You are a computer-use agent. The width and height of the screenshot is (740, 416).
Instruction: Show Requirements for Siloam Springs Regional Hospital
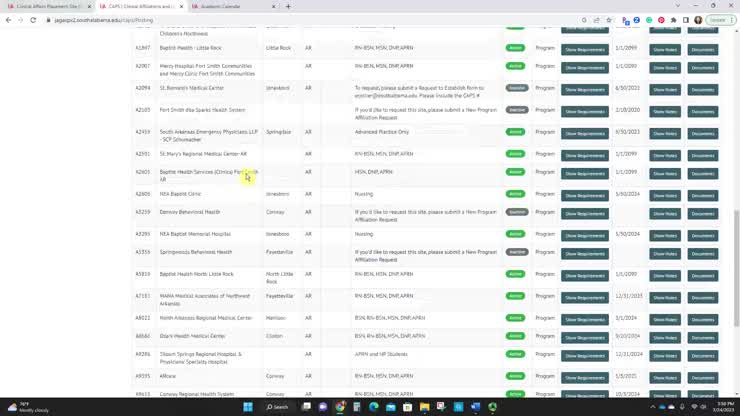click(585, 356)
